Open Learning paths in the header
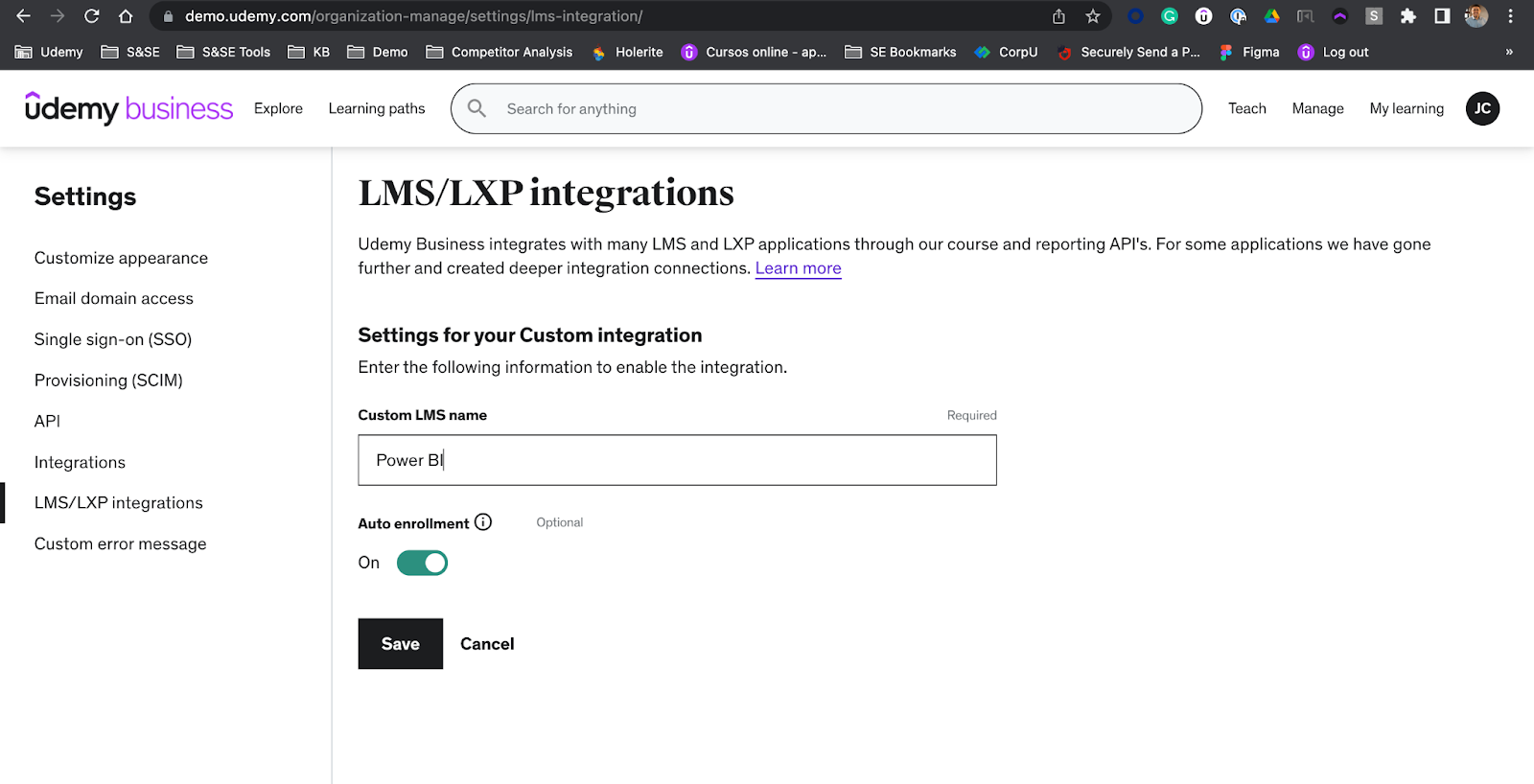 (x=377, y=108)
